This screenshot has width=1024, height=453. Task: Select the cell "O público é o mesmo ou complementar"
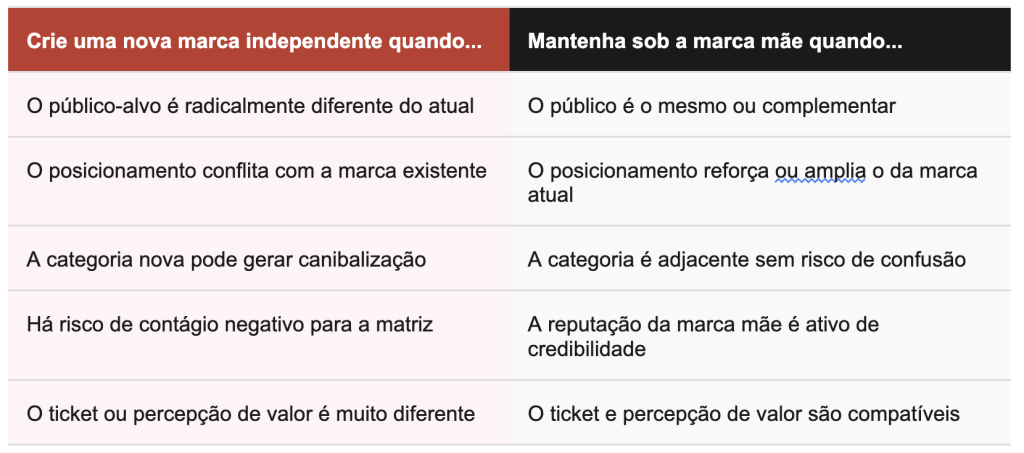click(711, 105)
